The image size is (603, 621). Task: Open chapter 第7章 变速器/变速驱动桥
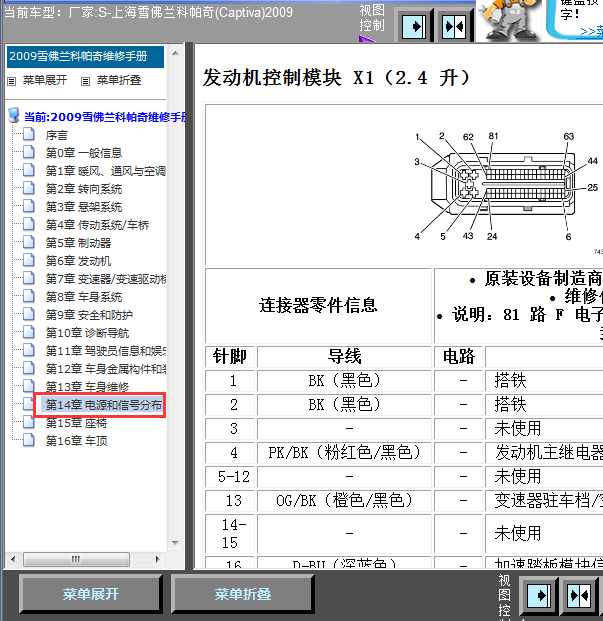click(106, 279)
